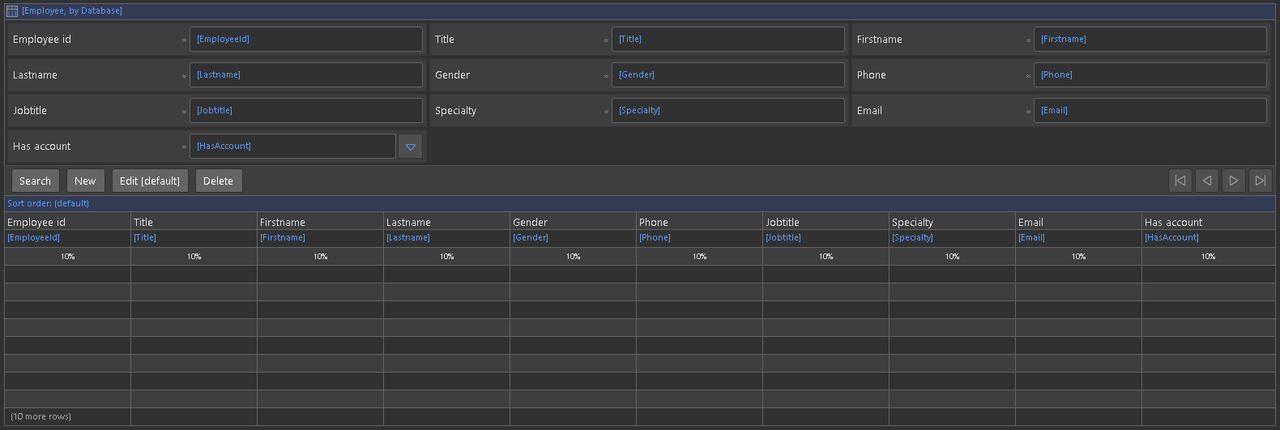Click the [Firstname] binding cell in grid

320,238
